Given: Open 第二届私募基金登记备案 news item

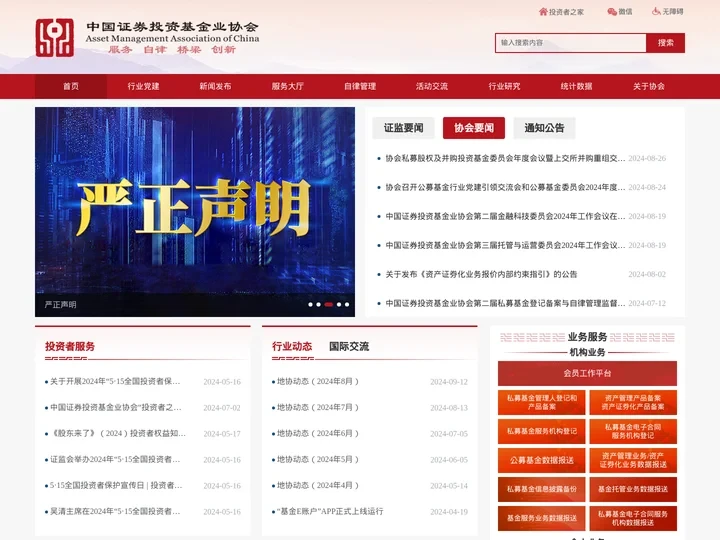Looking at the screenshot, I should [505, 303].
